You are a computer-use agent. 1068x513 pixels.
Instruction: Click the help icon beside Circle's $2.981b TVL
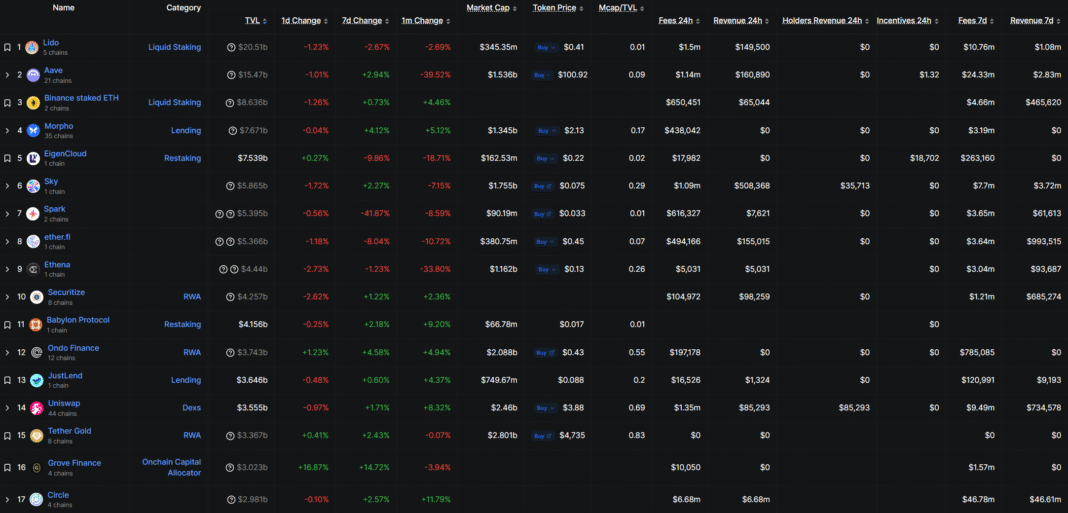coord(231,500)
